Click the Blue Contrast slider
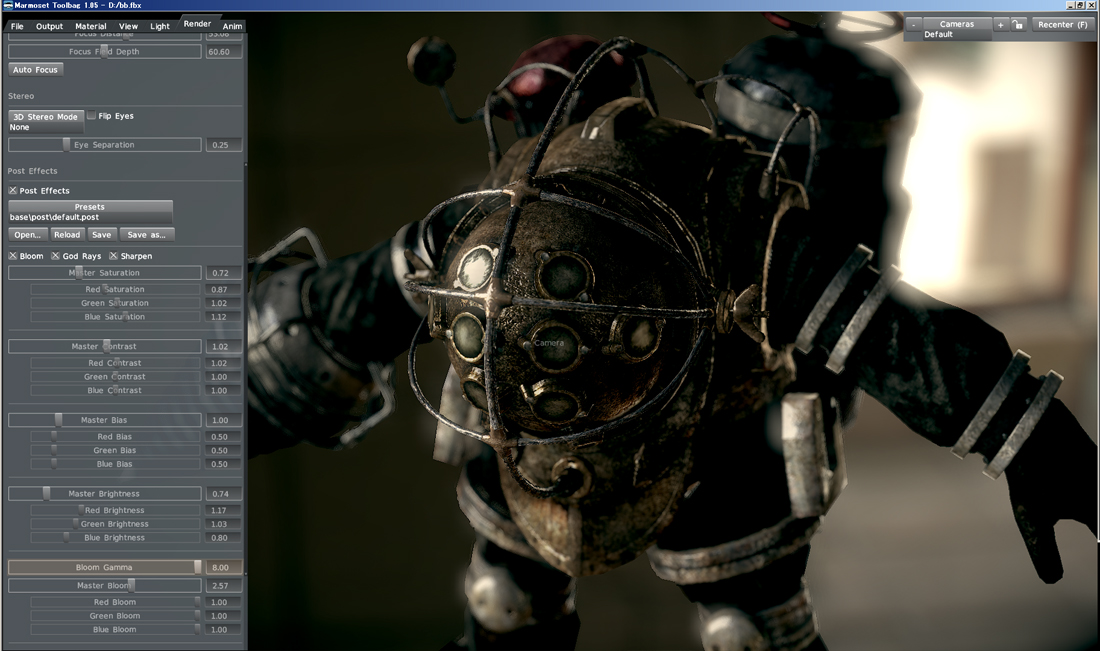 (x=115, y=390)
